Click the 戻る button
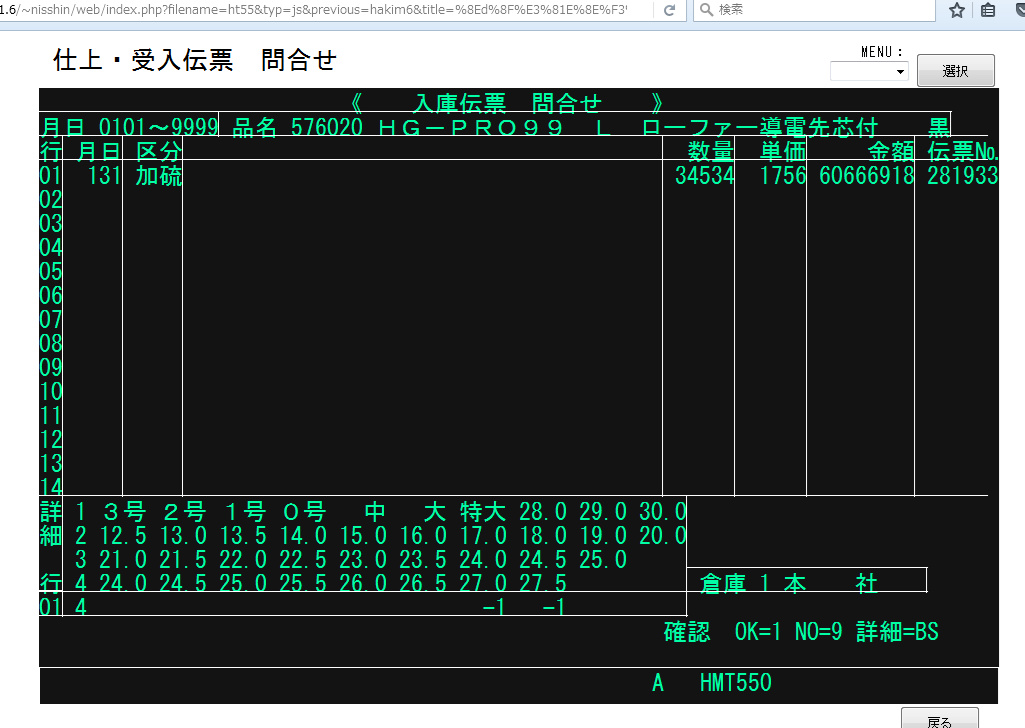1025x728 pixels. tap(939, 719)
